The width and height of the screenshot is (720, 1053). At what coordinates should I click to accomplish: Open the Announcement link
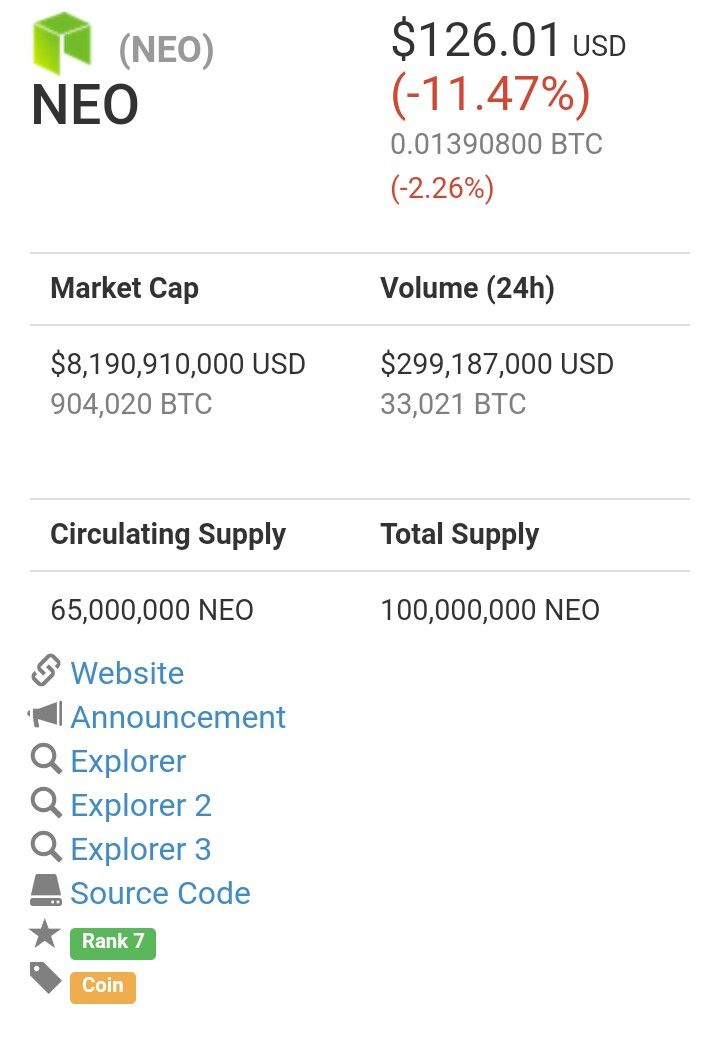coord(178,717)
